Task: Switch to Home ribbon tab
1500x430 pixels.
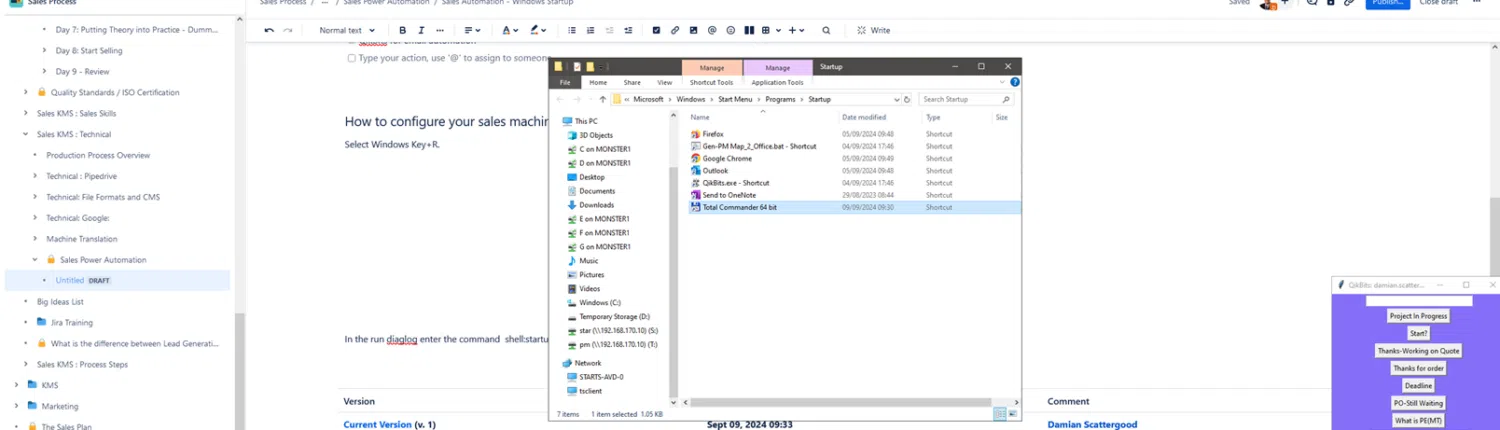Action: point(598,82)
